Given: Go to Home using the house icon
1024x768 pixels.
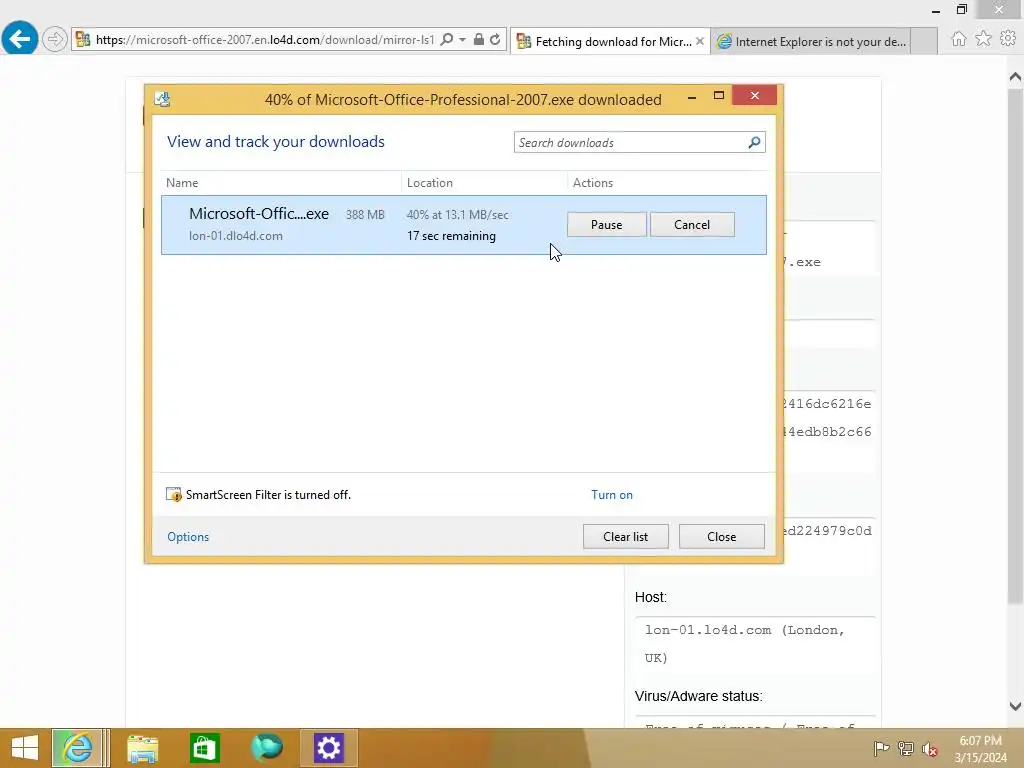Looking at the screenshot, I should (958, 39).
